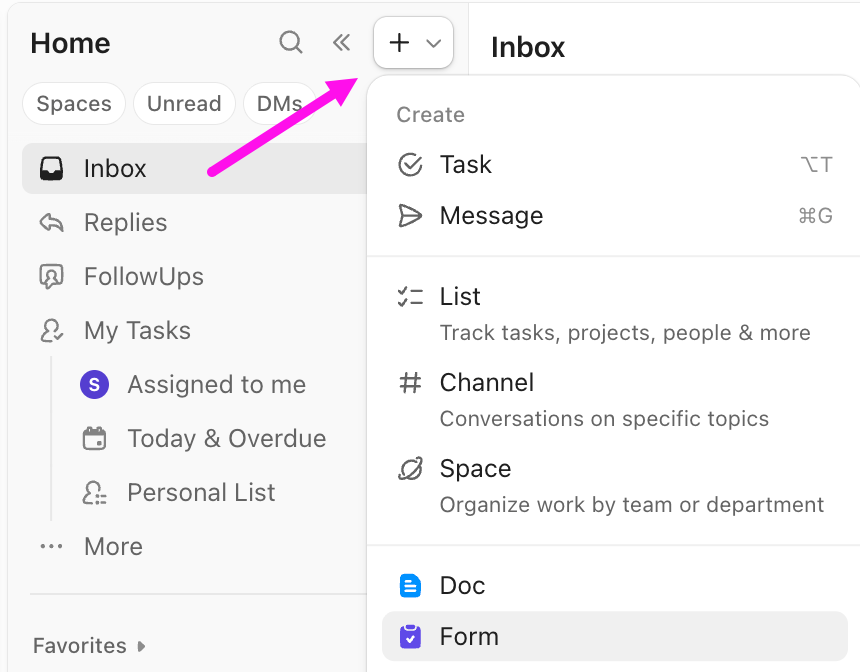Collapse the sidebar with the double-chevron

click(x=341, y=43)
